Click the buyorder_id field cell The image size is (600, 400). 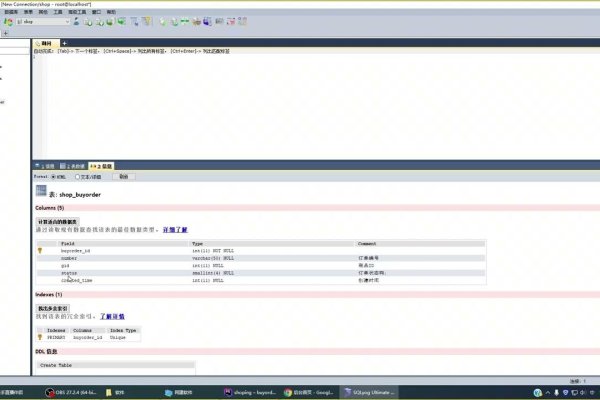tap(76, 251)
